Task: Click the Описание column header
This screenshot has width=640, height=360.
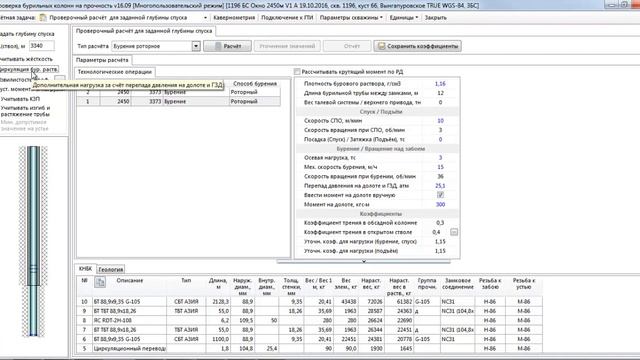Action: [129, 281]
